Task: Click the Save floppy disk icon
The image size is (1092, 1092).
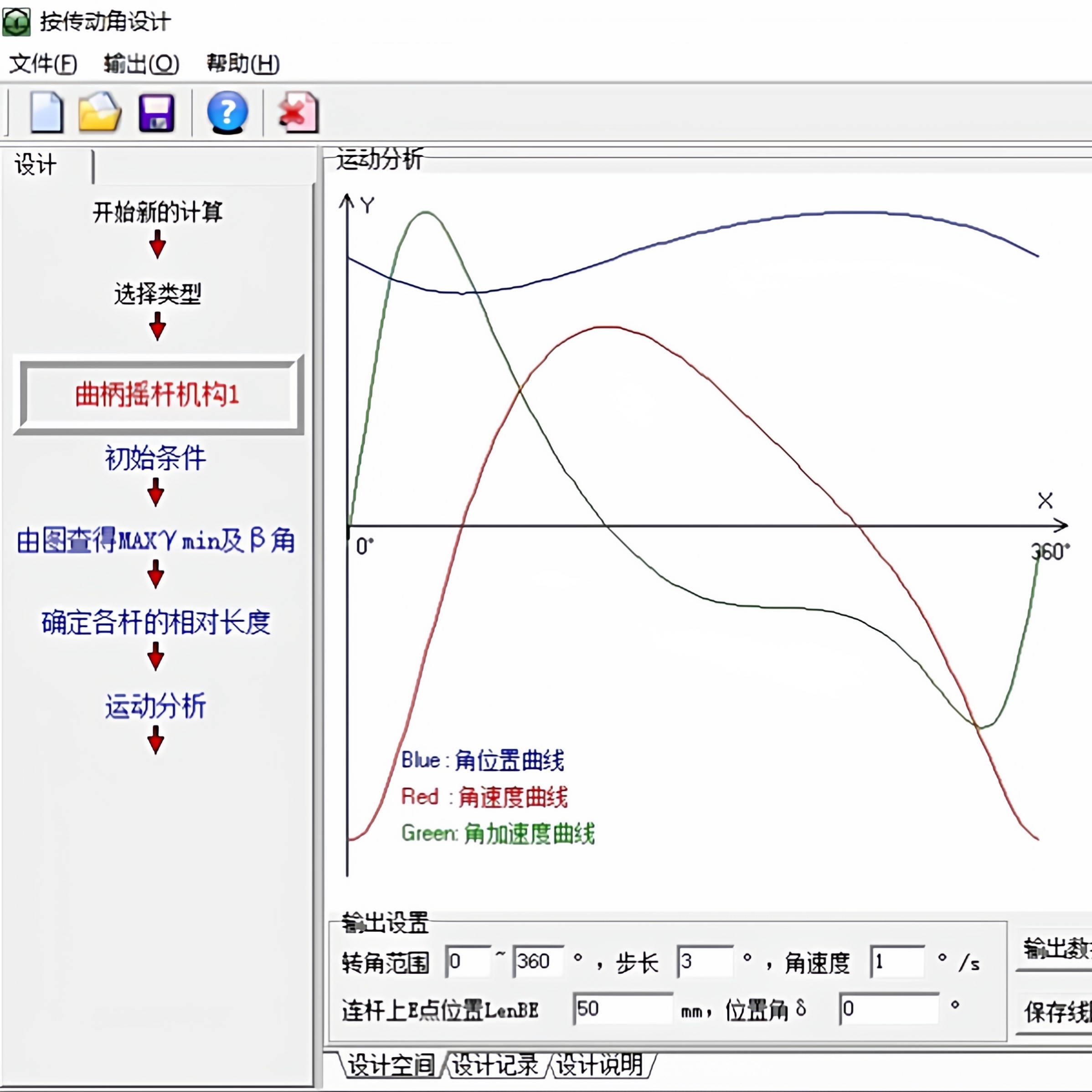Action: click(x=156, y=113)
